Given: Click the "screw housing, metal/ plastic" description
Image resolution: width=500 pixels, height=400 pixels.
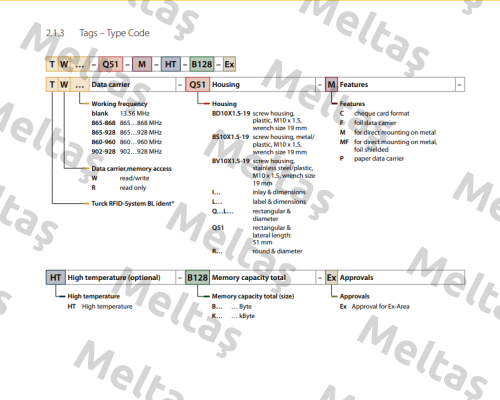Looking at the screenshot, I should coord(283,144).
